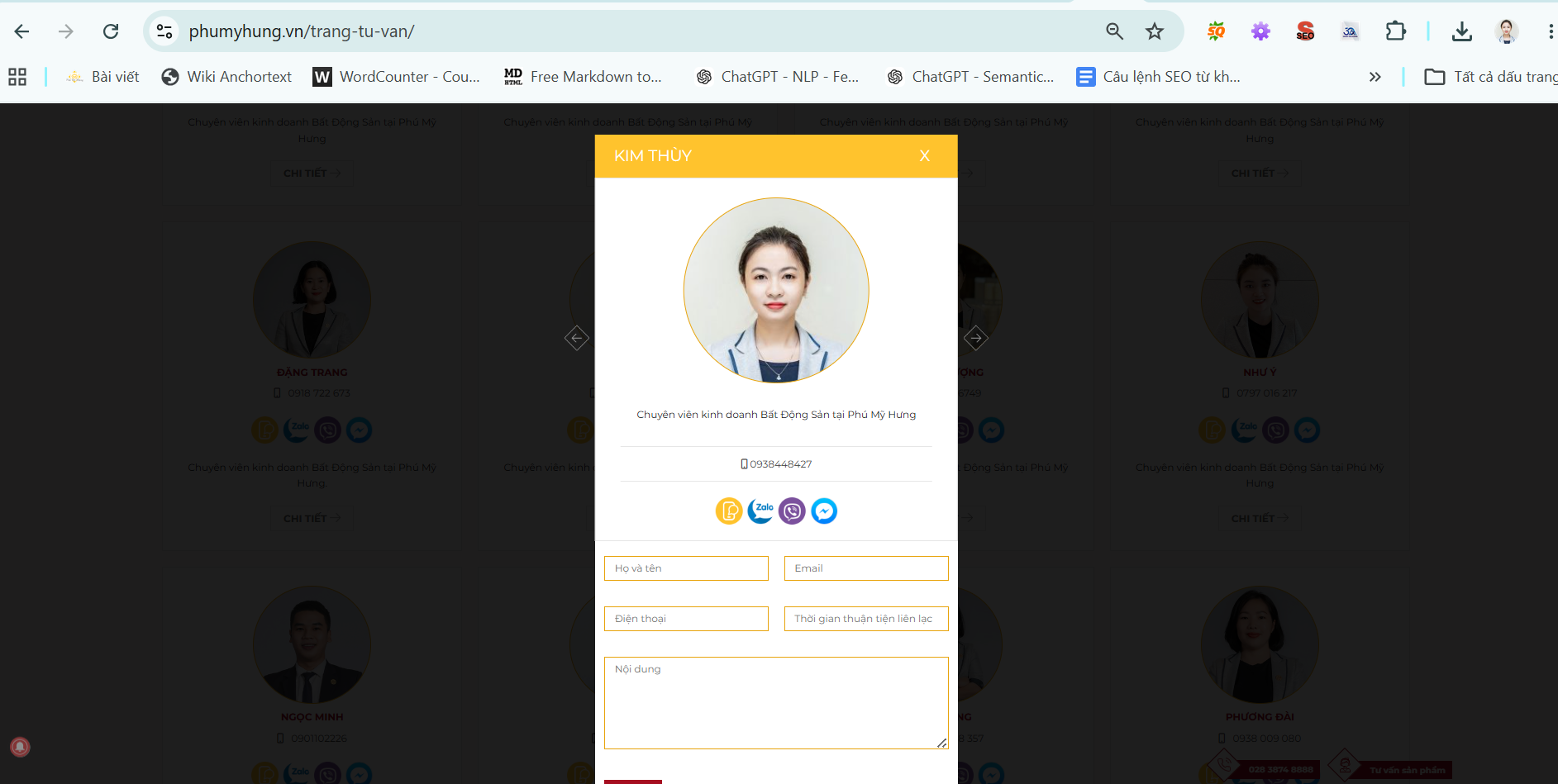This screenshot has width=1558, height=784.
Task: Open WordCounter bookmark
Action: coord(397,77)
